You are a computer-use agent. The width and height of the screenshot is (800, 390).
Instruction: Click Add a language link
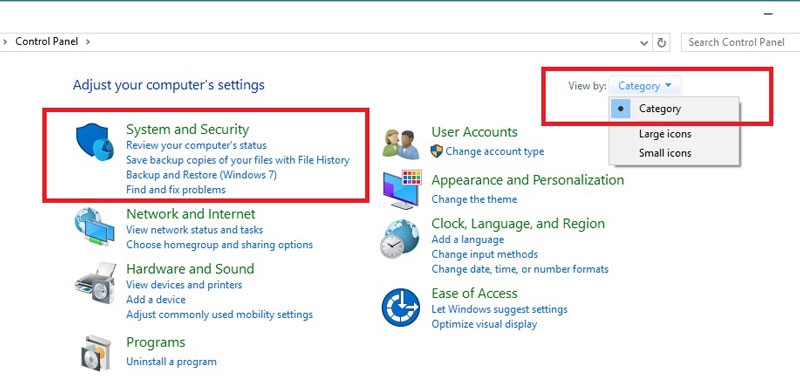[x=468, y=239]
